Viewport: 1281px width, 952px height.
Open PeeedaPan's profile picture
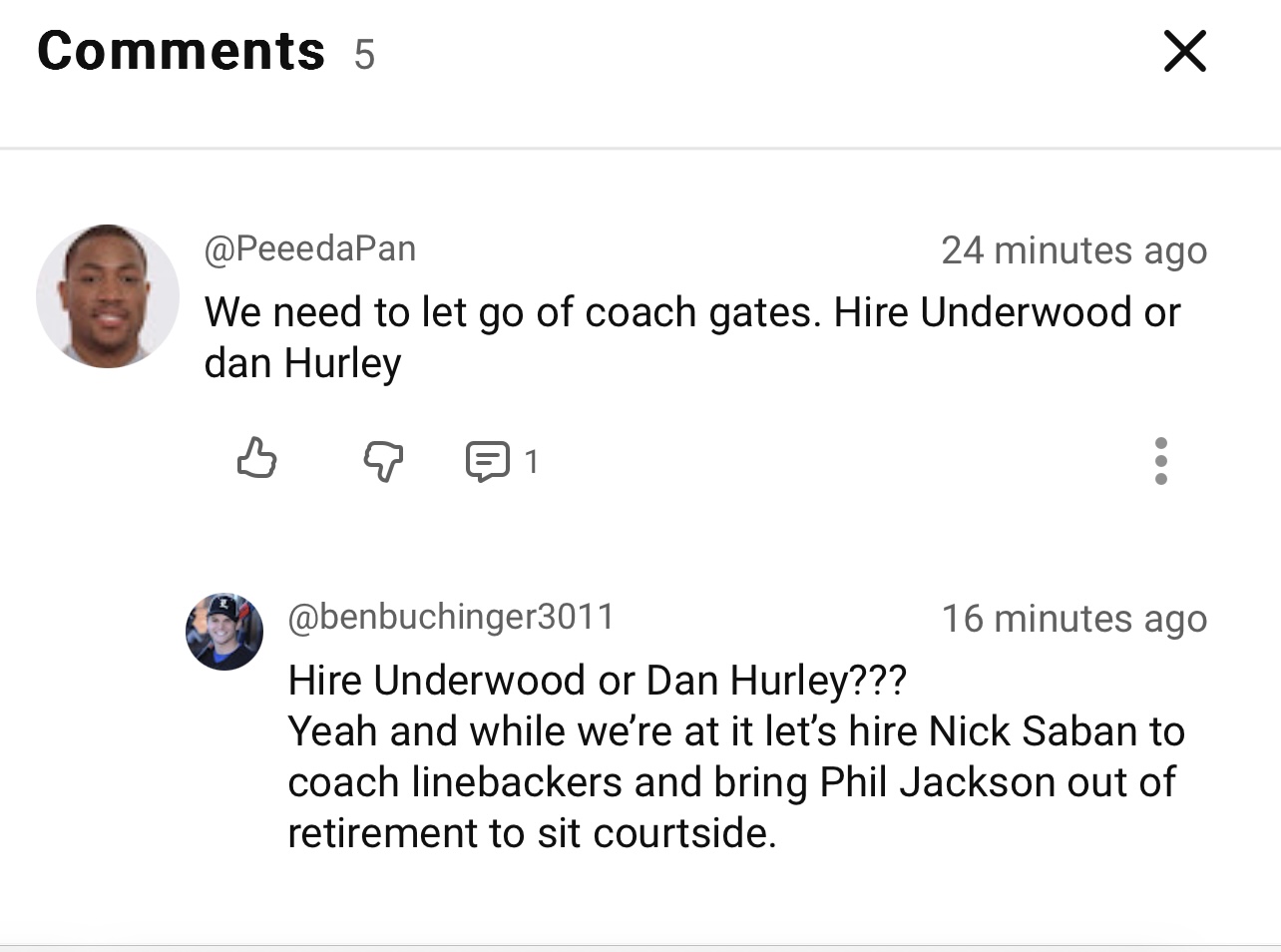tap(108, 296)
